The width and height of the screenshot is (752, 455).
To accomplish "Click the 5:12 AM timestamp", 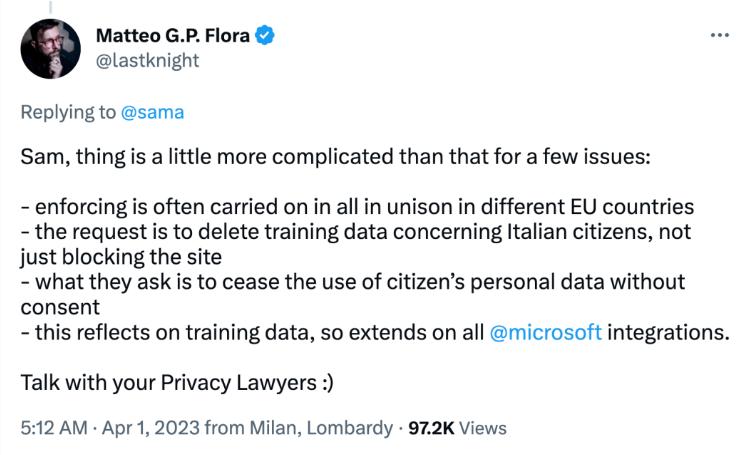I will tap(51, 428).
